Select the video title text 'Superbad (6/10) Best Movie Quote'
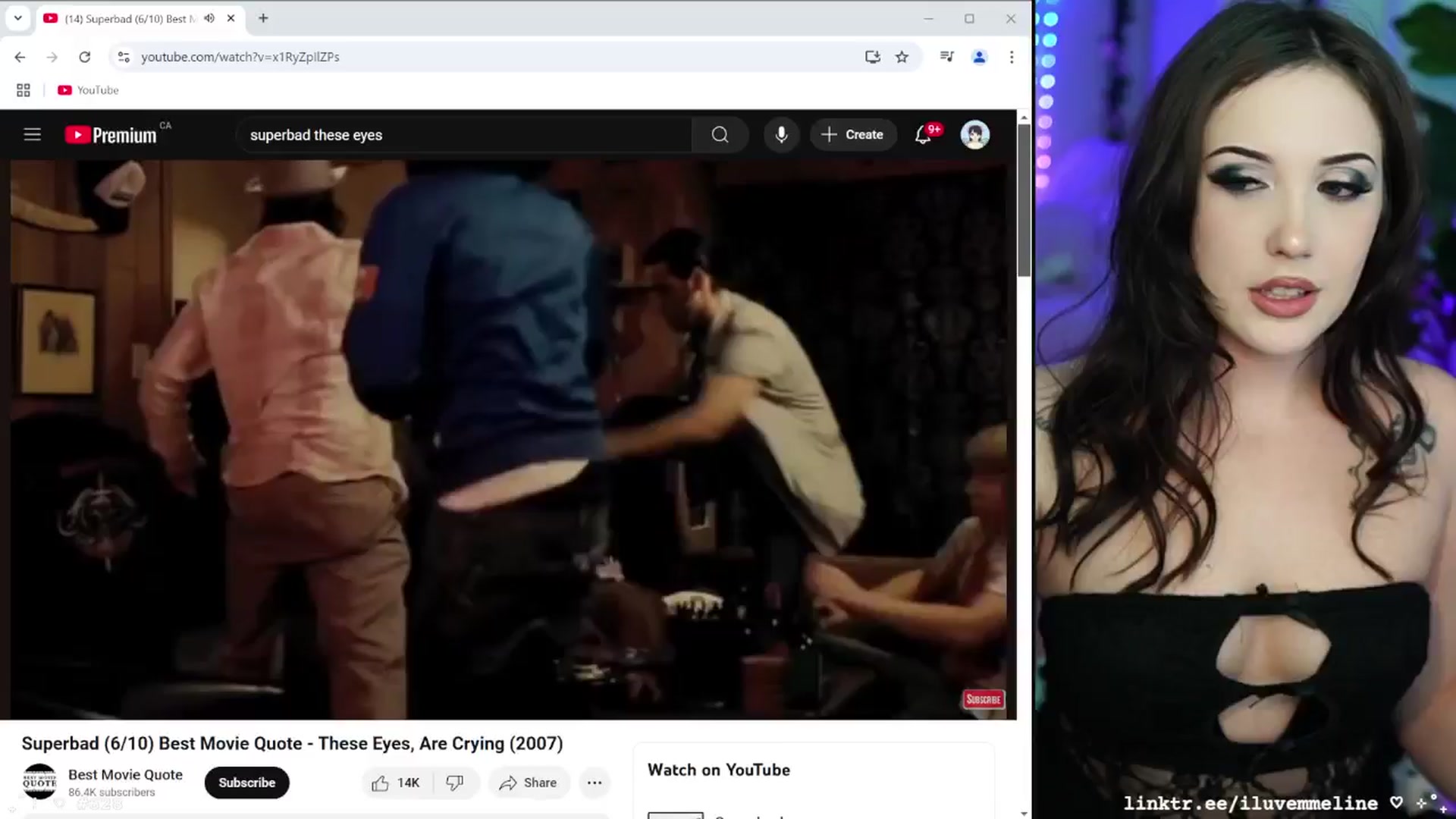Viewport: 1456px width, 819px height. (162, 743)
